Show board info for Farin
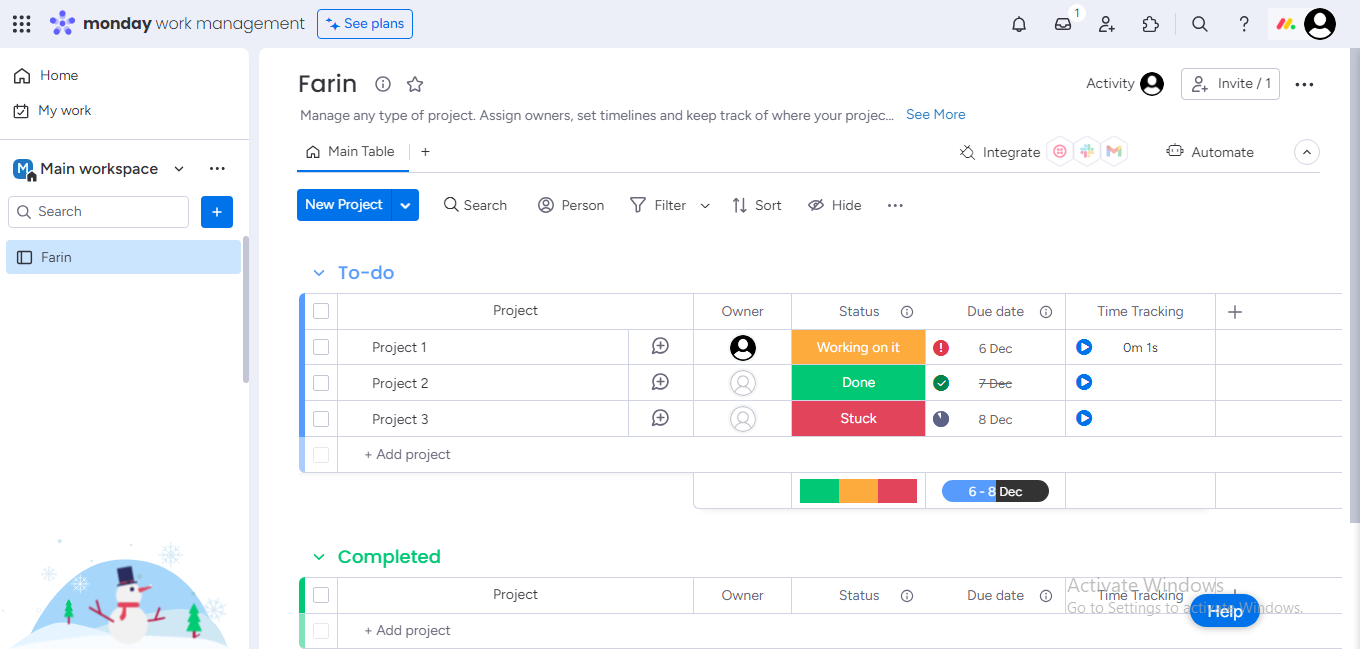Image resolution: width=1360 pixels, height=649 pixels. 383,84
